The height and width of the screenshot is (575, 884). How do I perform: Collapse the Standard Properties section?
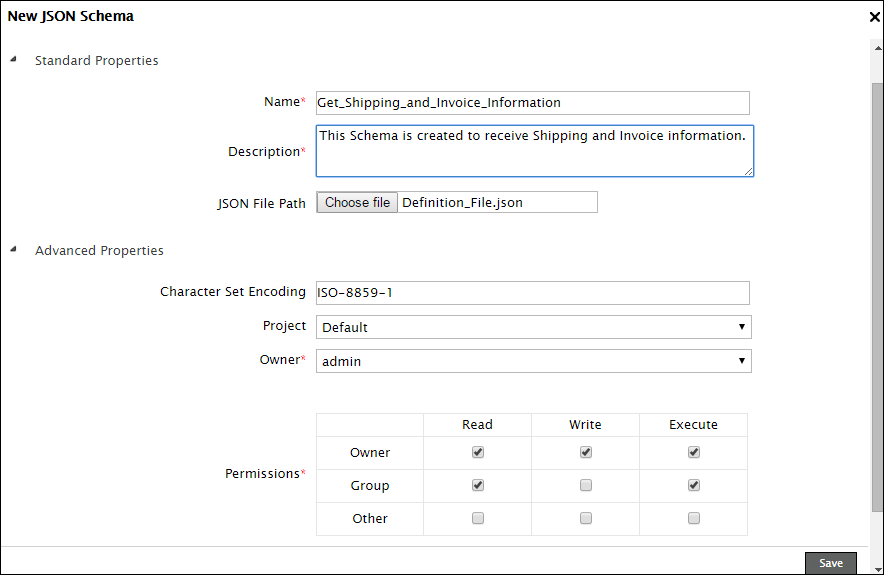(14, 59)
